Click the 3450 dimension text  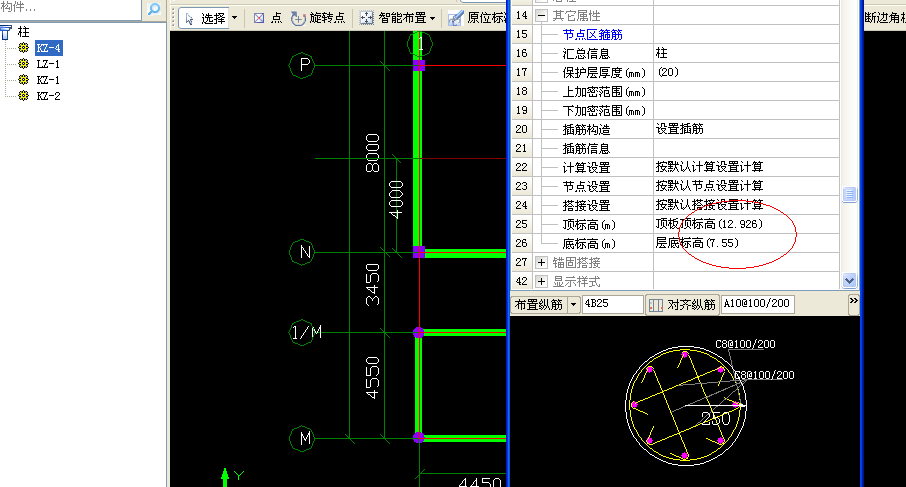tap(373, 284)
